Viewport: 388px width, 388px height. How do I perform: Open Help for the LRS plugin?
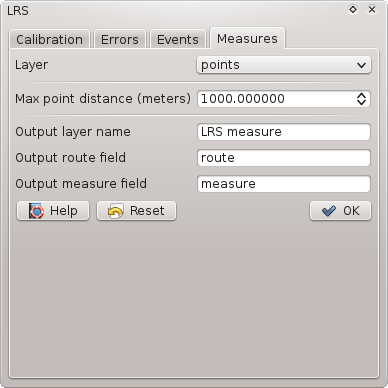[x=53, y=211]
